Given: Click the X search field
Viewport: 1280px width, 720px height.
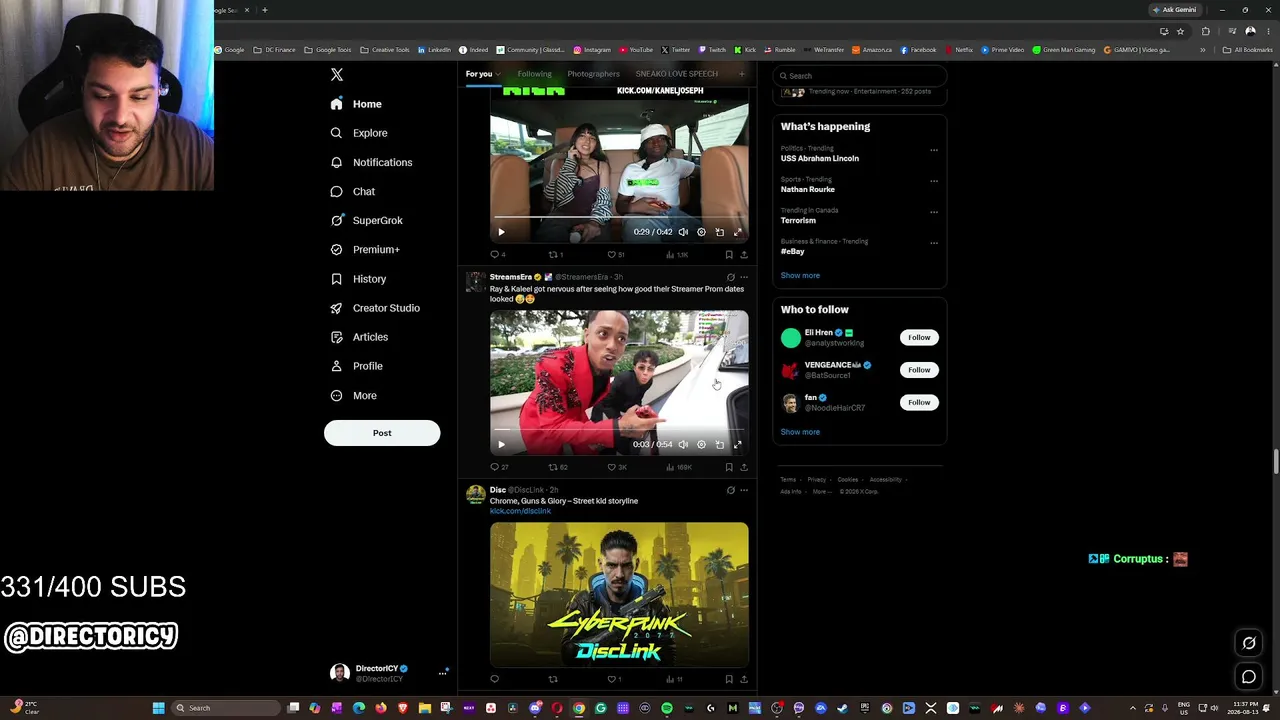Looking at the screenshot, I should [x=860, y=76].
